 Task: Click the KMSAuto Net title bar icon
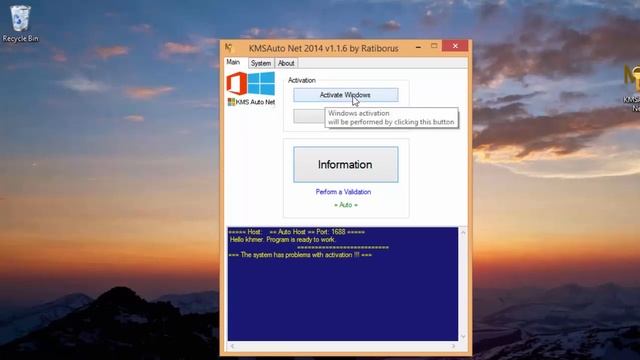coord(229,48)
